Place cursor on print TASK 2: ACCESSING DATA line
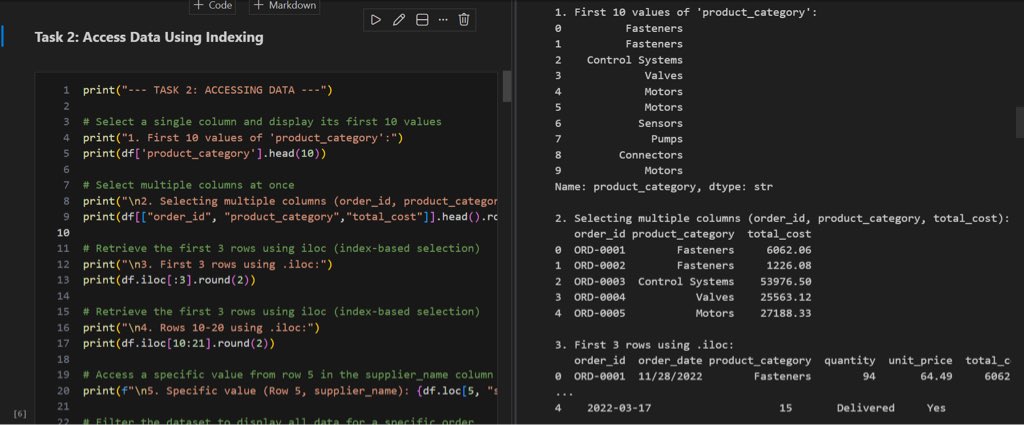 [x=208, y=90]
